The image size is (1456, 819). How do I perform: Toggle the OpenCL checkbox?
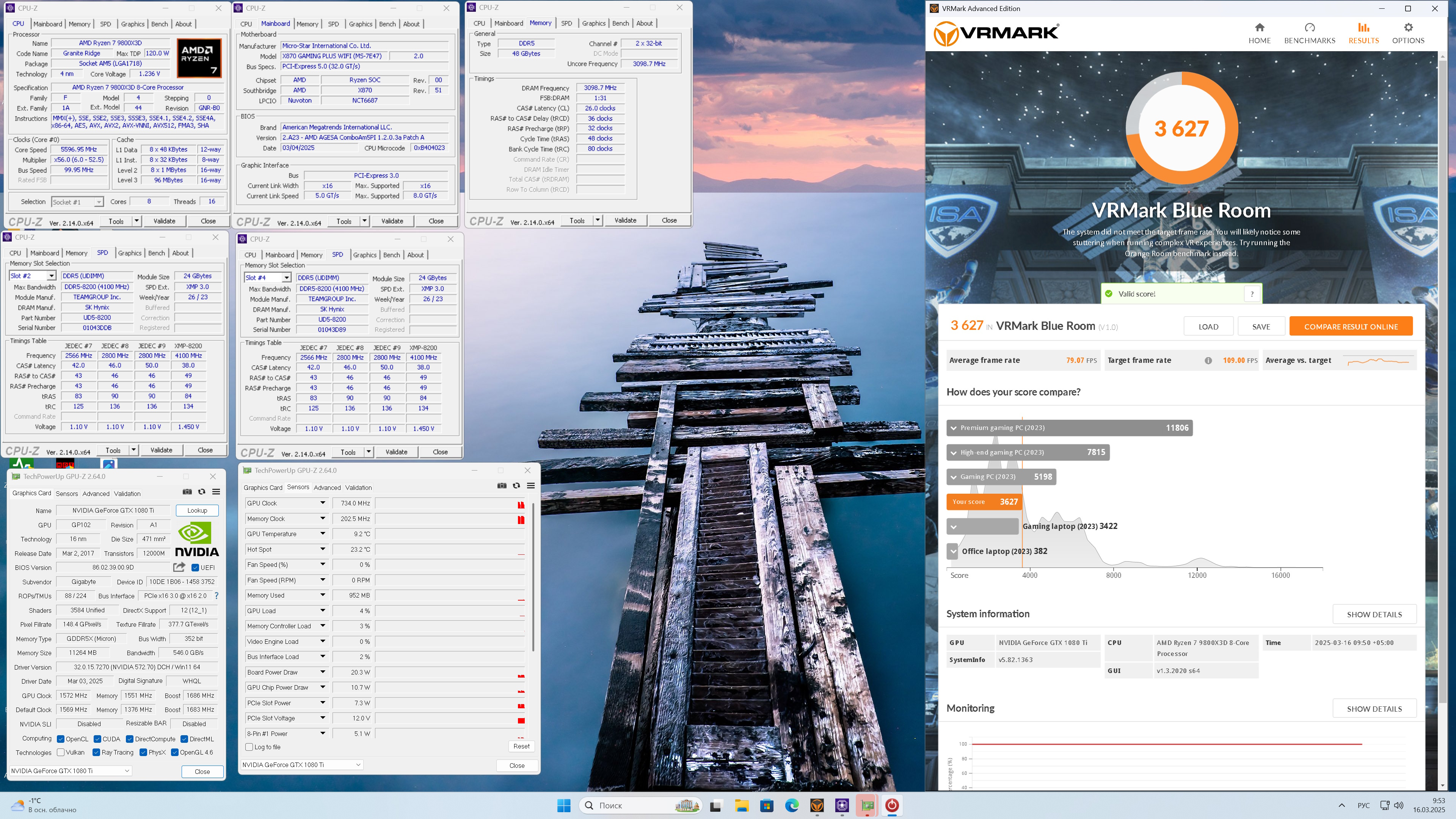coord(61,739)
